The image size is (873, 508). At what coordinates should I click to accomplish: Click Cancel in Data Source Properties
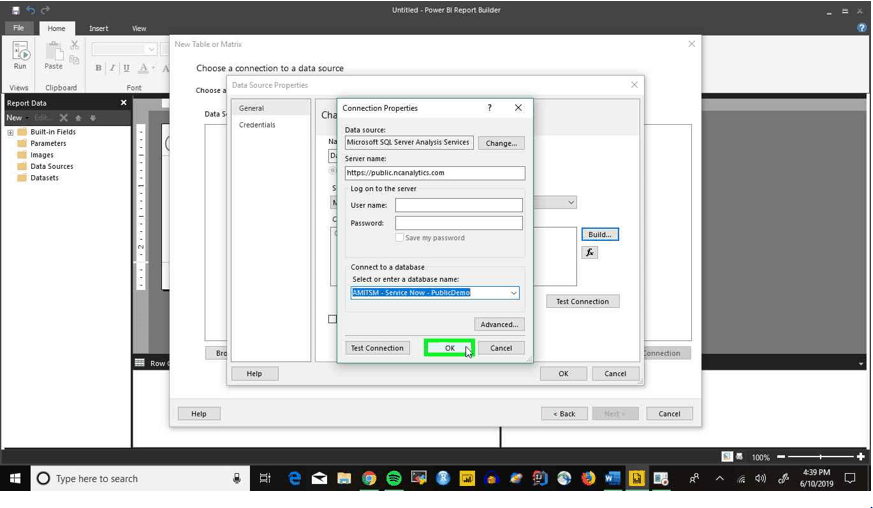click(615, 374)
